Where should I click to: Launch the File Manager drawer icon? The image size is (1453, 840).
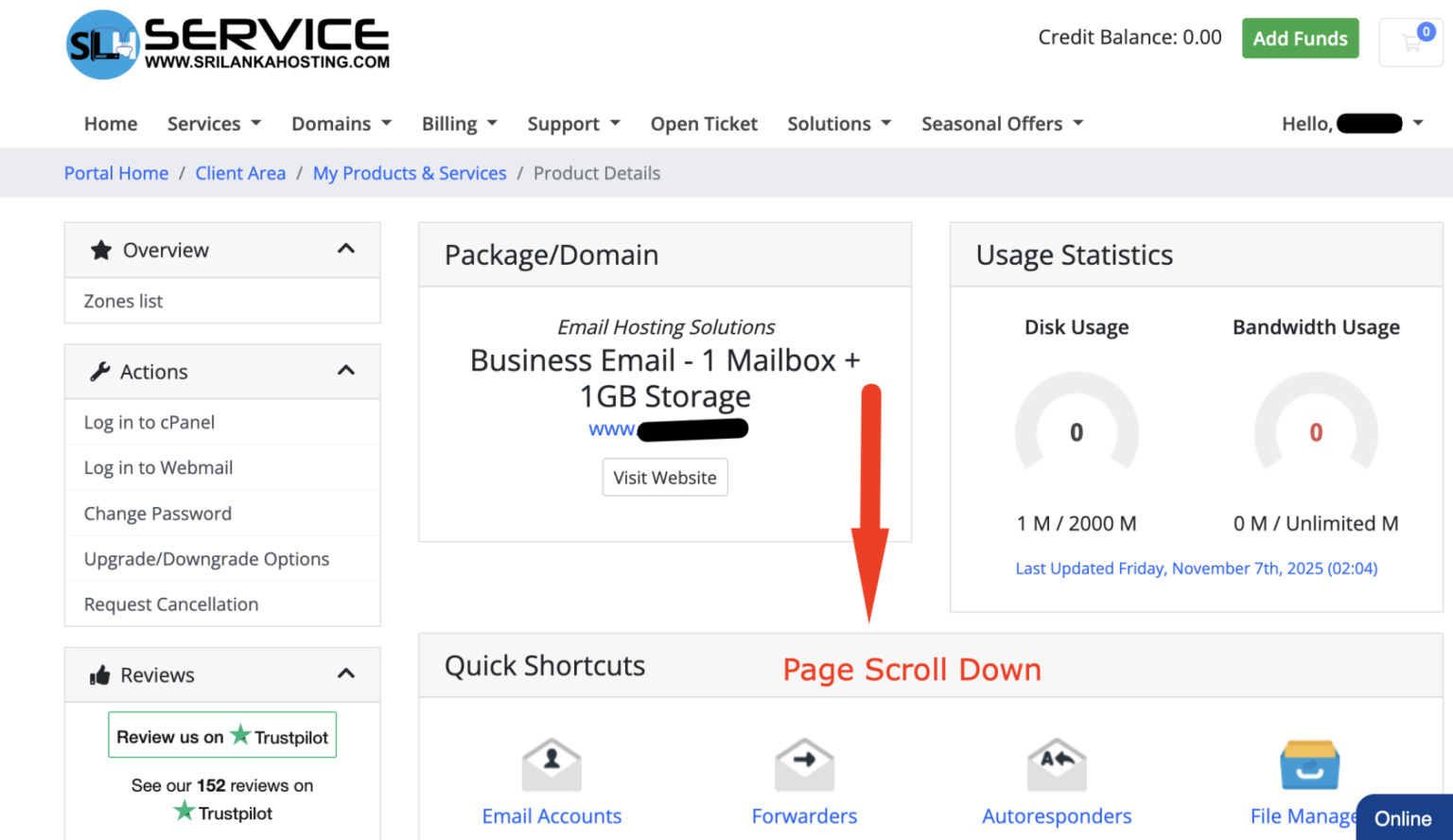point(1309,764)
